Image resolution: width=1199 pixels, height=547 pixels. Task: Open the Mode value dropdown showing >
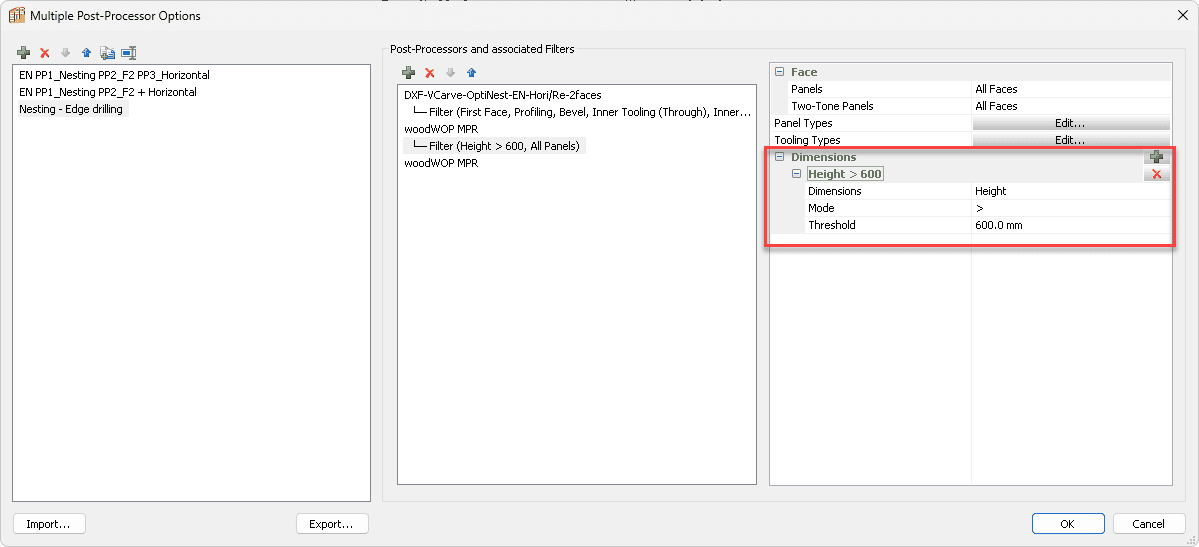(x=1070, y=208)
